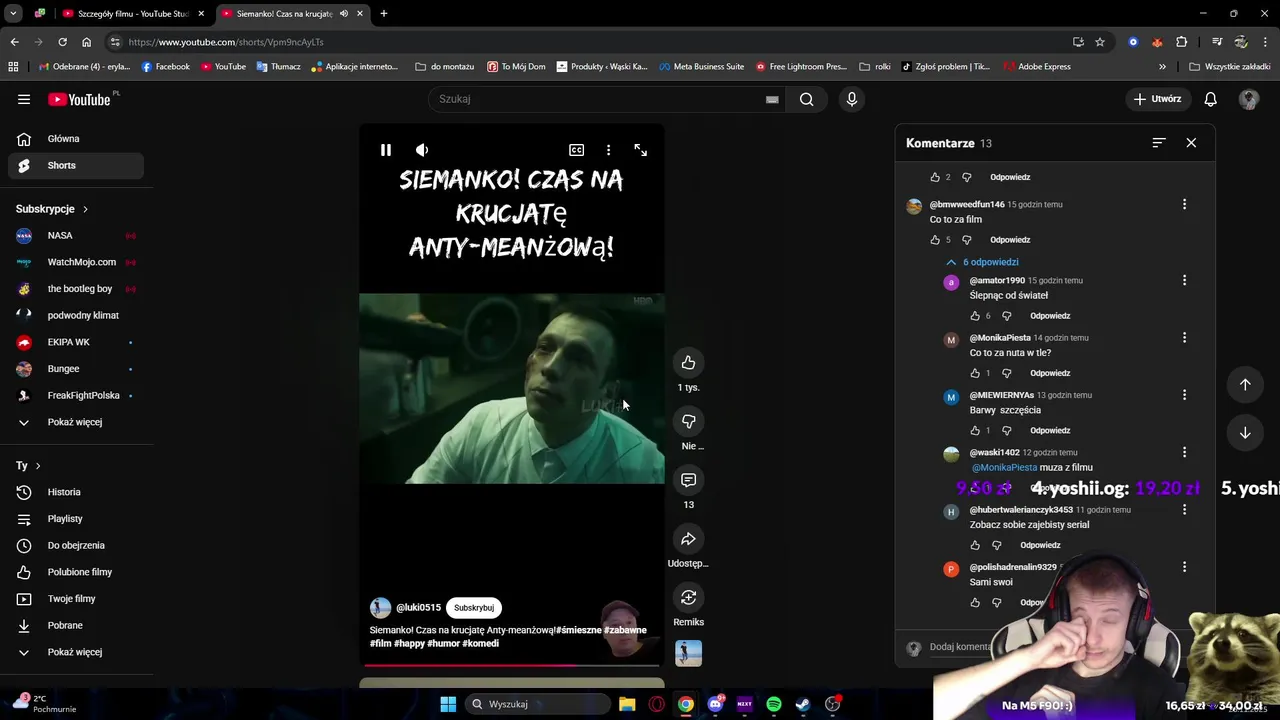Mute the Shorts video volume
Image resolution: width=1280 pixels, height=720 pixels.
pyautogui.click(x=422, y=150)
